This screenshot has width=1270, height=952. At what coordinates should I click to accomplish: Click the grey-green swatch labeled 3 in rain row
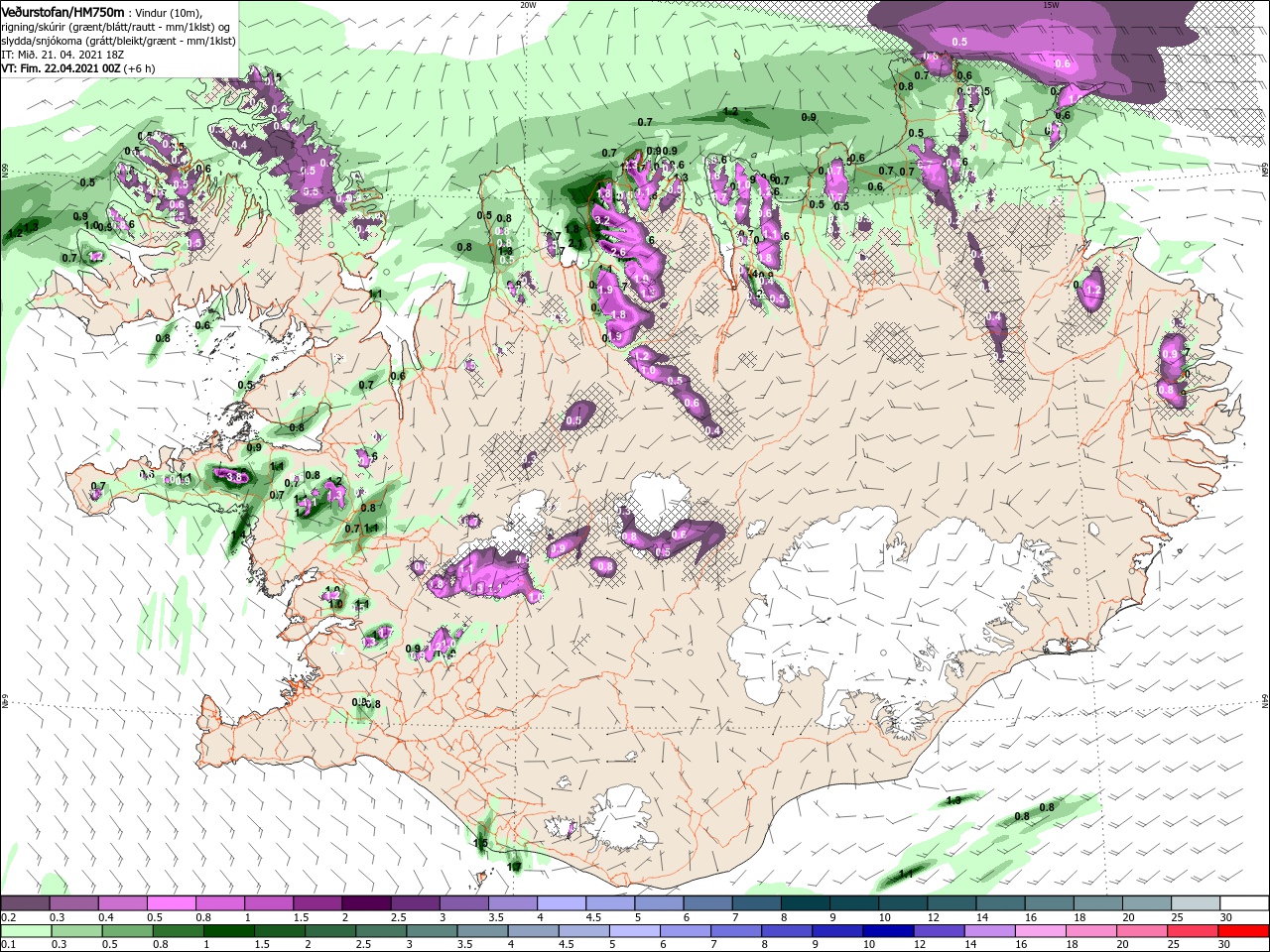tap(432, 931)
